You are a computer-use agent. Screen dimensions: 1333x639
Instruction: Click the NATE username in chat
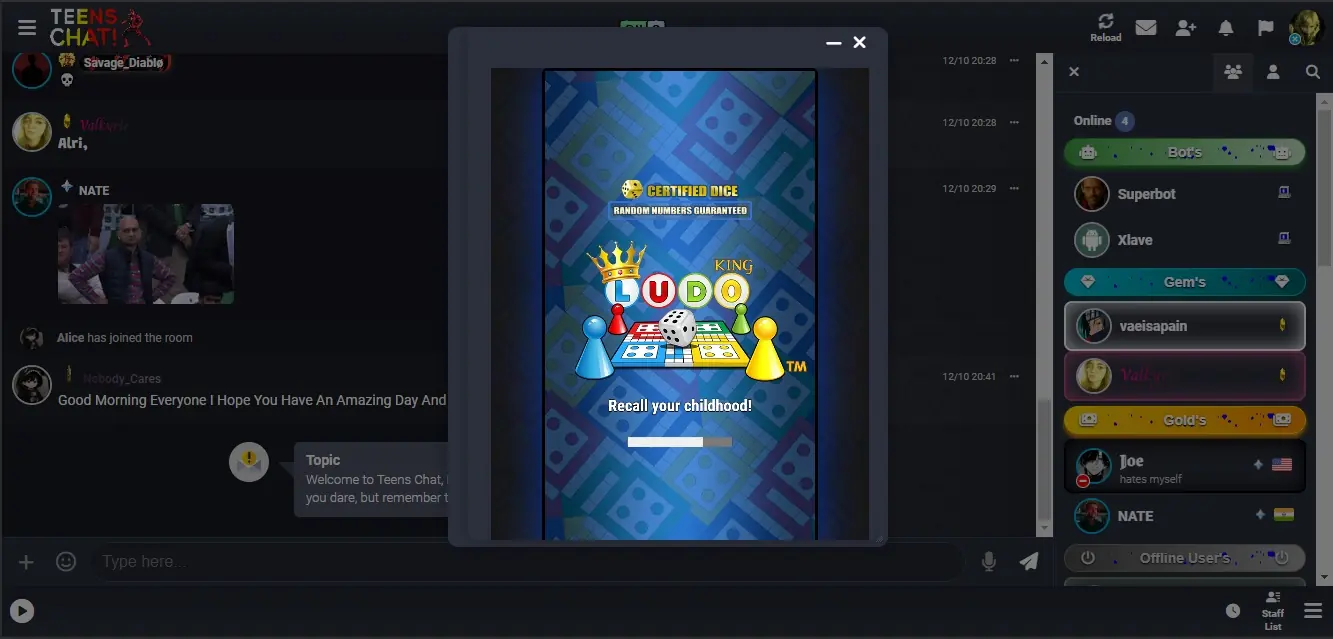[x=94, y=190]
